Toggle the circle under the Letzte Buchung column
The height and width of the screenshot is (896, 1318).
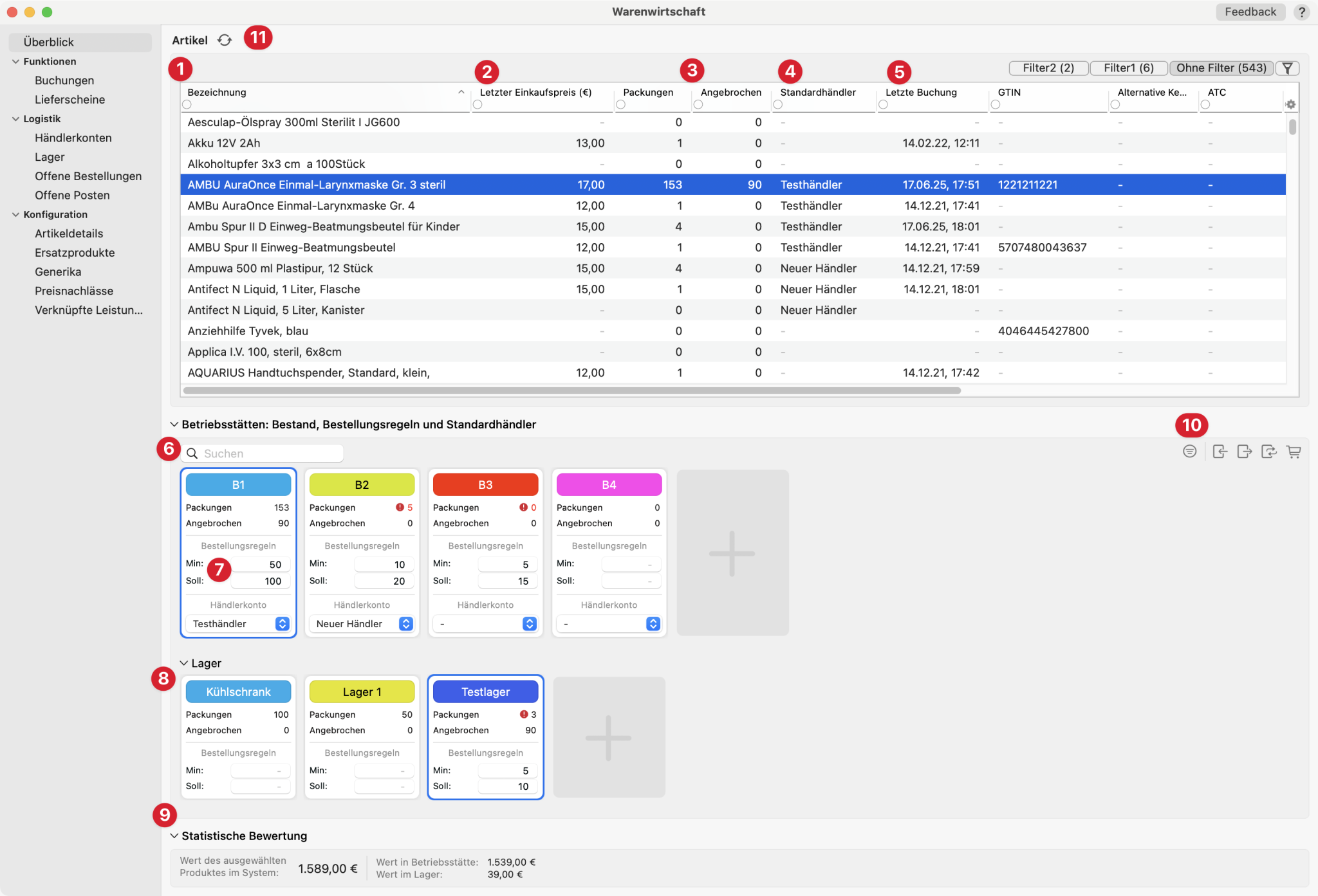click(x=883, y=104)
